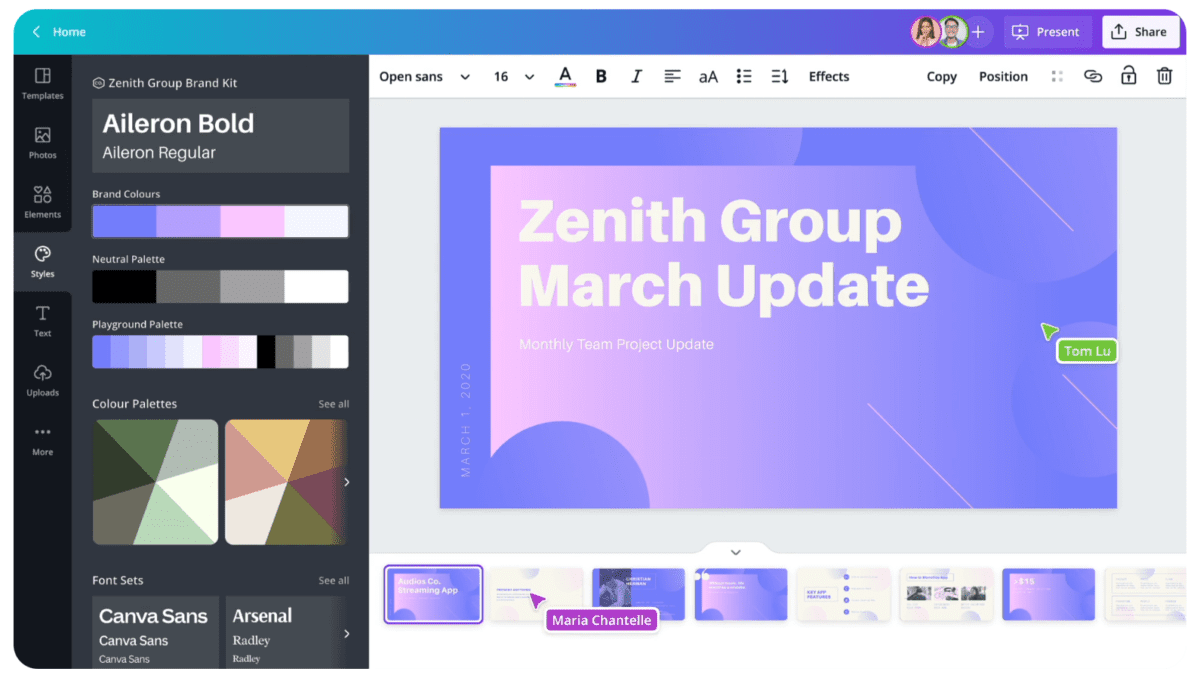The width and height of the screenshot is (1200, 690).
Task: Click the bulleted list icon
Action: 743,76
